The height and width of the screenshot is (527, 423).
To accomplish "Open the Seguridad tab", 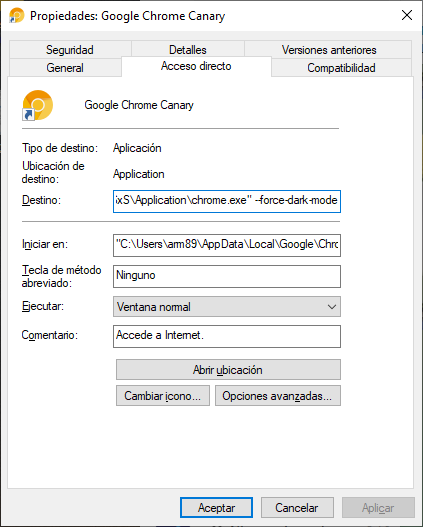I will [x=70, y=50].
